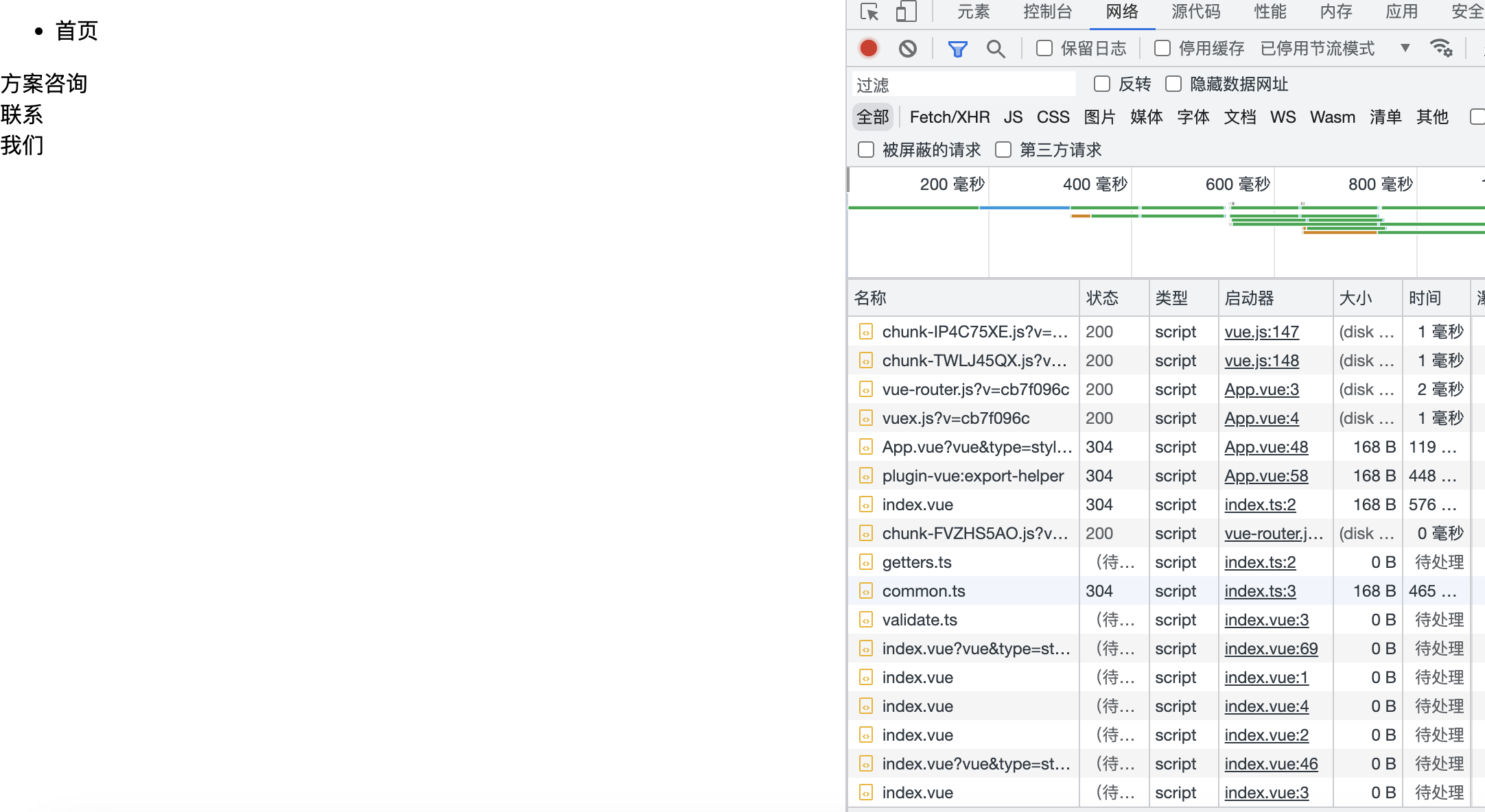1485x812 pixels.
Task: Focus the 过滤 filter input field
Action: [964, 84]
